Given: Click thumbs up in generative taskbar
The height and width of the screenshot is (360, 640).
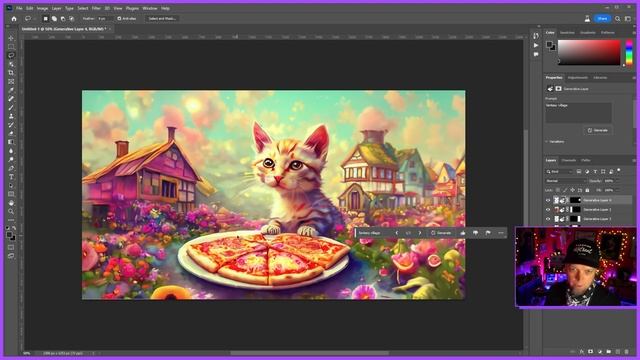Looking at the screenshot, I should tap(463, 233).
